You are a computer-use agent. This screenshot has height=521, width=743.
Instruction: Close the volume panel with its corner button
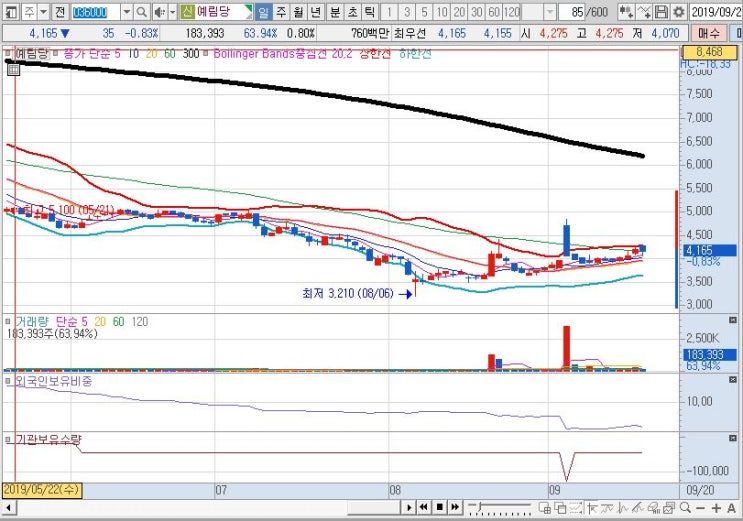(x=733, y=320)
